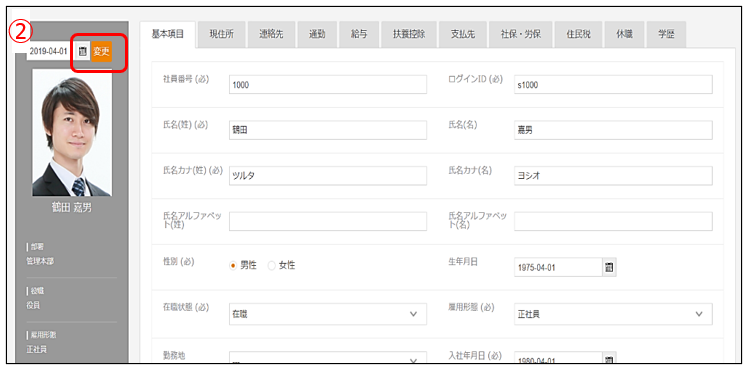Switch to the 現住所 tab
This screenshot has width=746, height=368.
222,34
